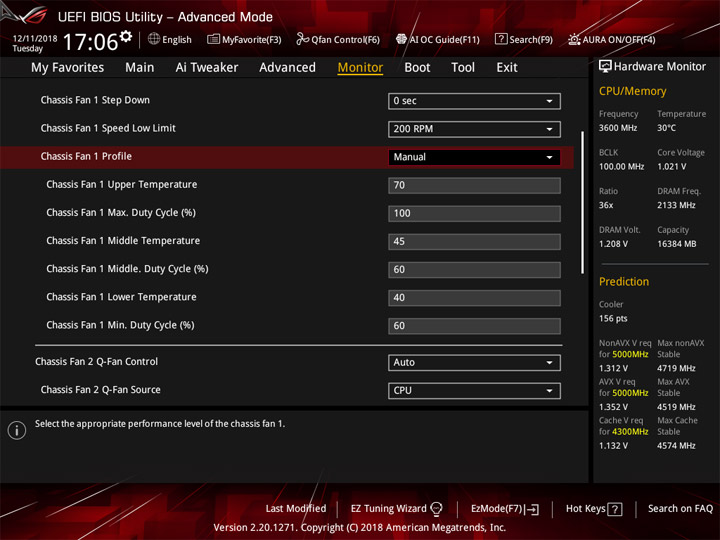720x540 pixels.
Task: Click CPU/Memory heading in Hardware Monitor
Action: (x=632, y=91)
